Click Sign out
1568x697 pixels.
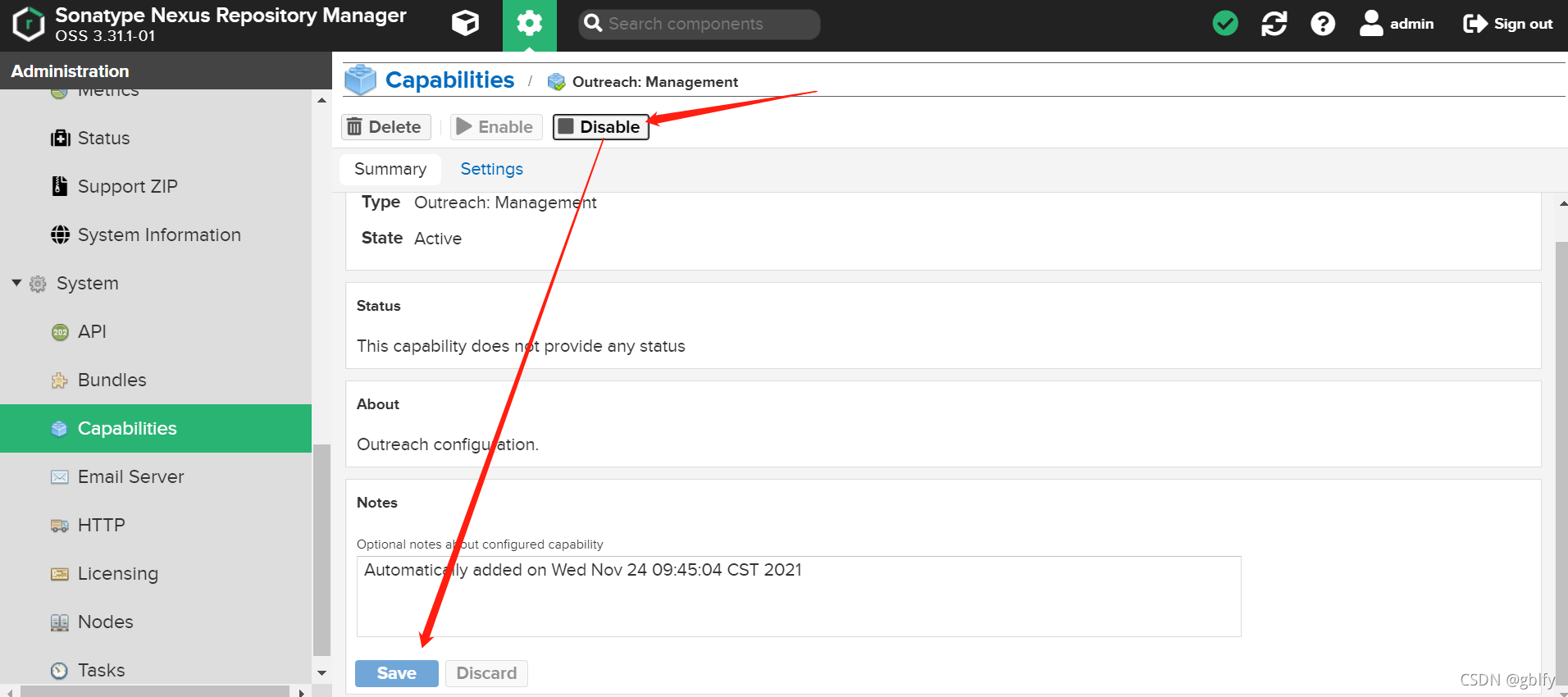pos(1507,24)
